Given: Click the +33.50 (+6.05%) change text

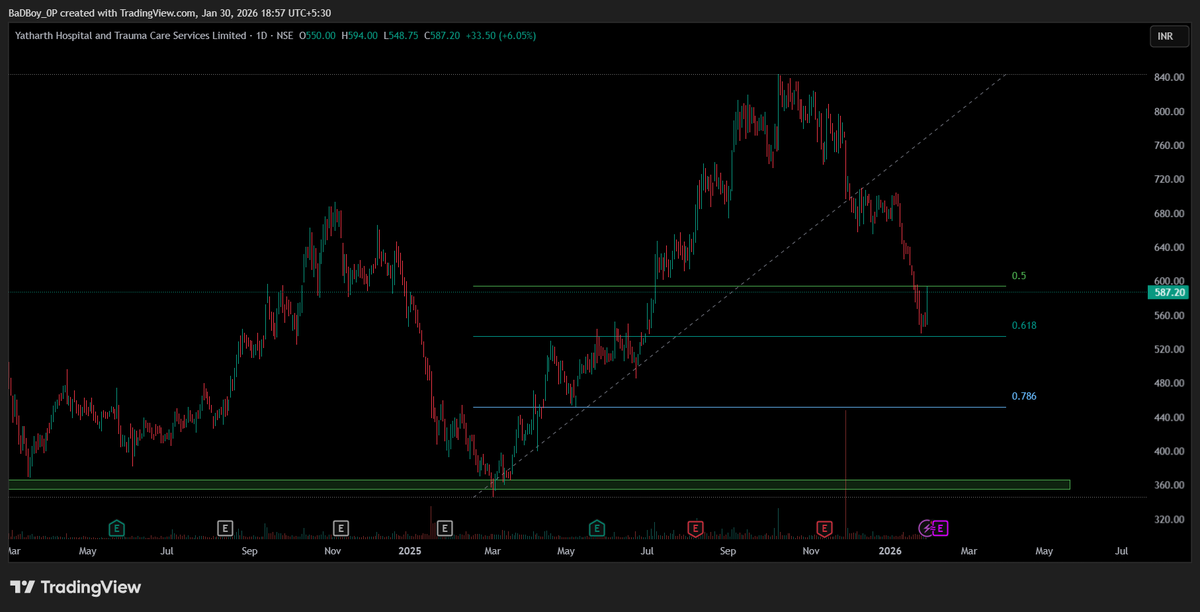Looking at the screenshot, I should [501, 35].
